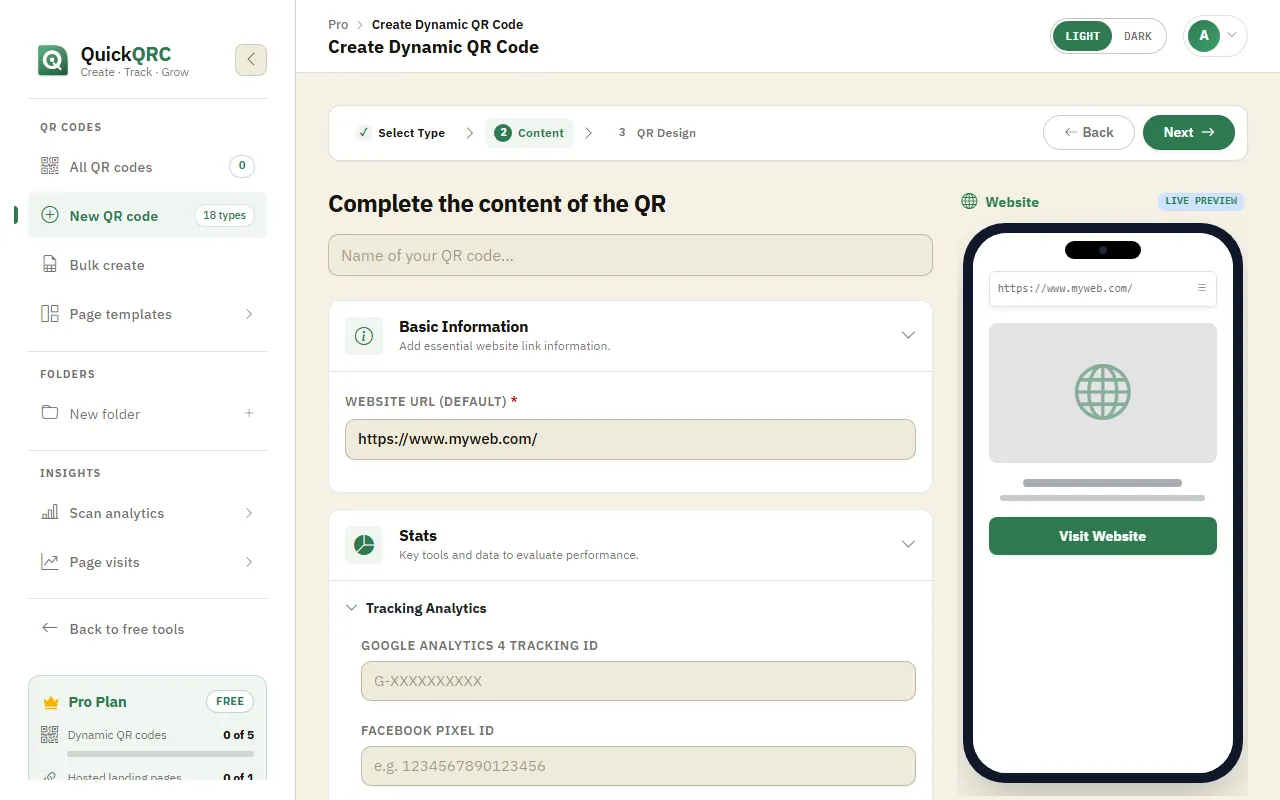Click the Website URL input field
1280x800 pixels.
pos(630,439)
